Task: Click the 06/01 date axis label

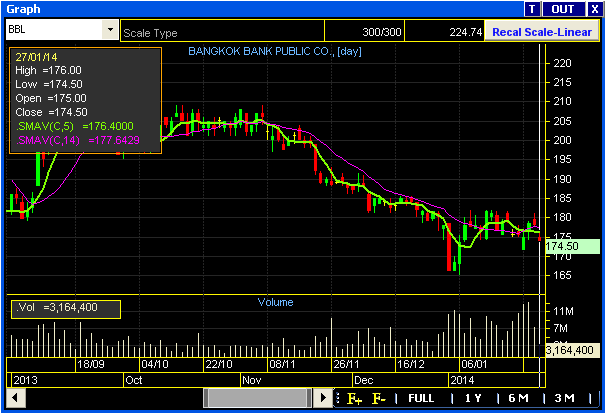Action: [x=475, y=364]
